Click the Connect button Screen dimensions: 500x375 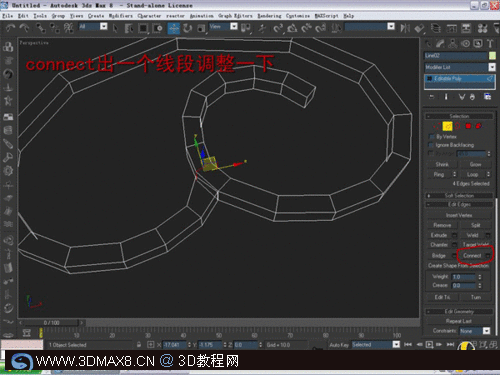[472, 256]
